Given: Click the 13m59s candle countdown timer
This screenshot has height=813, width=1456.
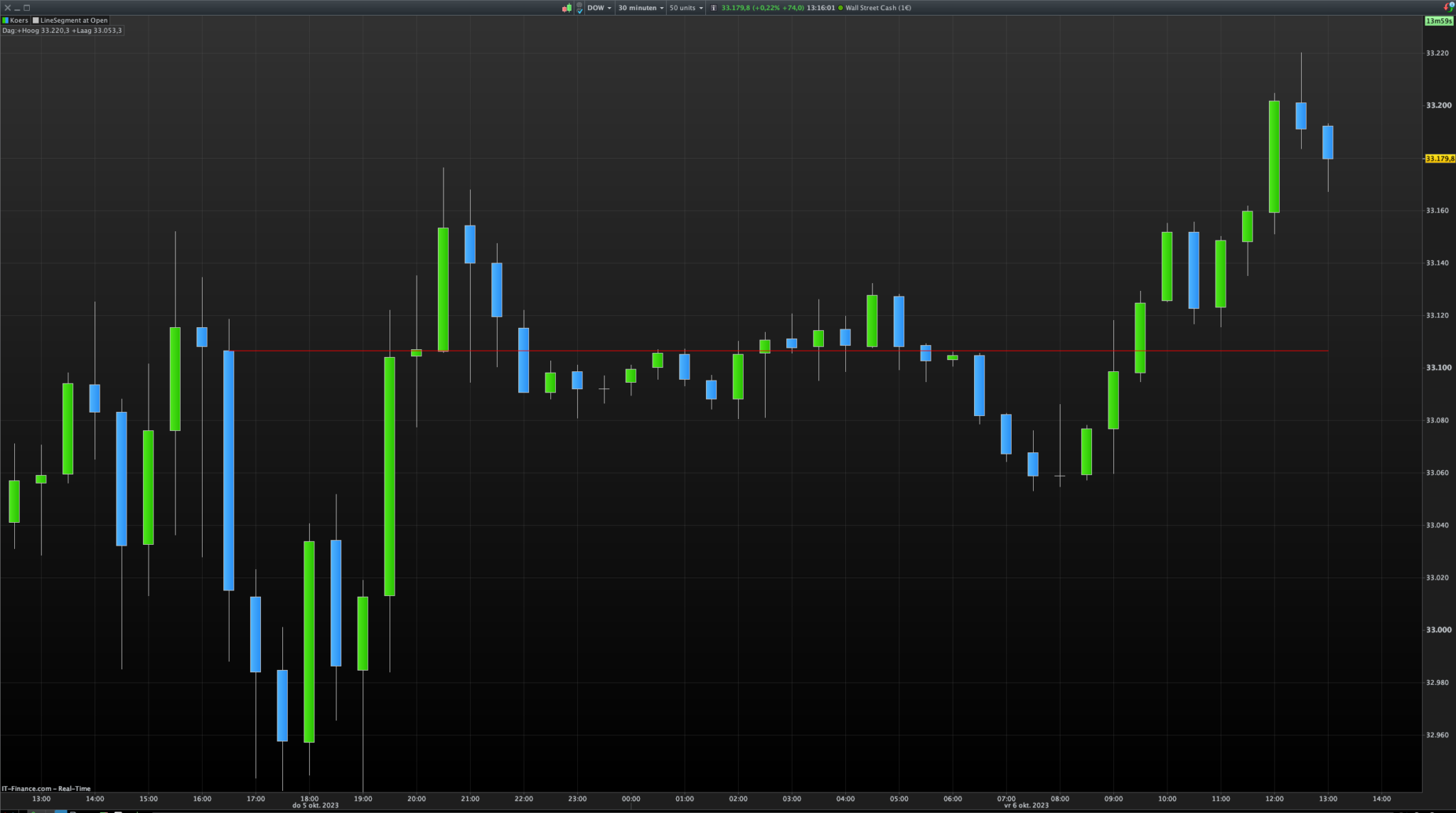Looking at the screenshot, I should point(1439,21).
